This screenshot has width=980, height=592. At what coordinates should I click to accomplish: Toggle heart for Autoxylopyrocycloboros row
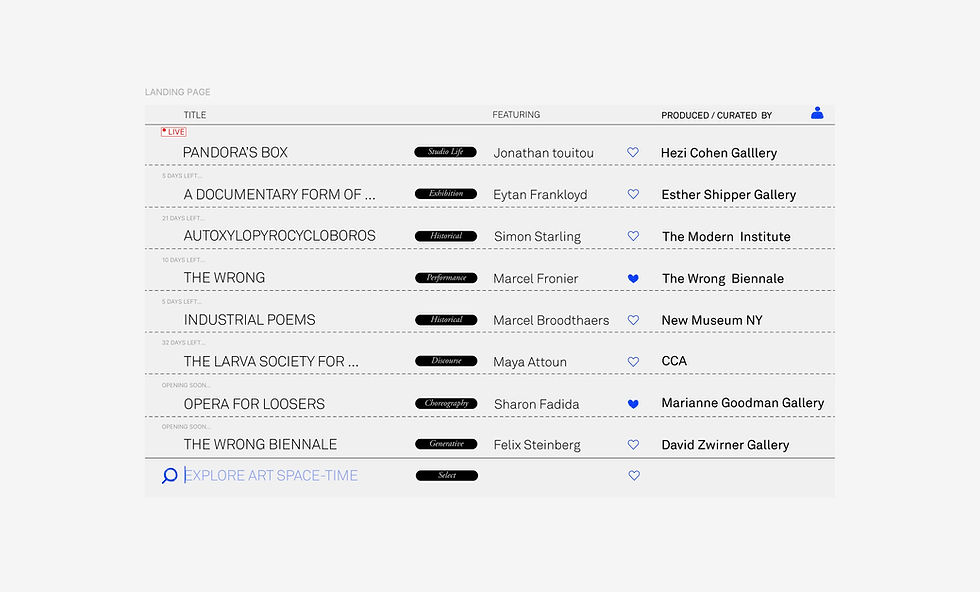click(x=633, y=236)
